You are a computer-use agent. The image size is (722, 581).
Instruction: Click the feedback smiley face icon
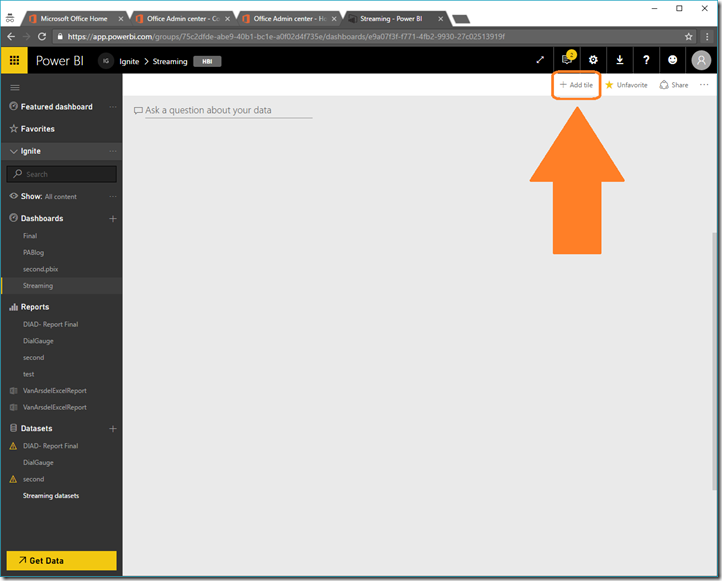pyautogui.click(x=673, y=60)
